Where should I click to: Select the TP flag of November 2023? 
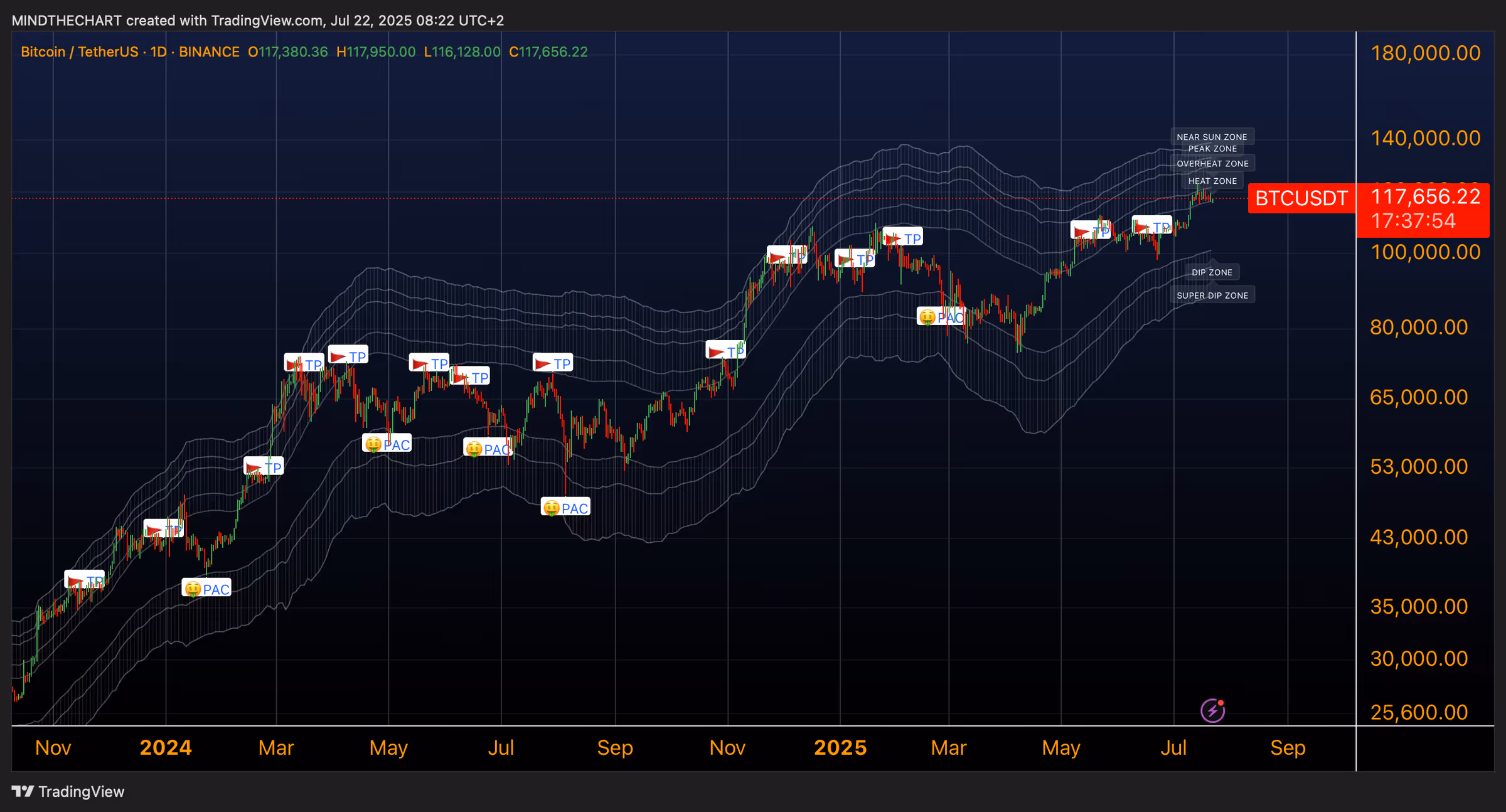85,579
